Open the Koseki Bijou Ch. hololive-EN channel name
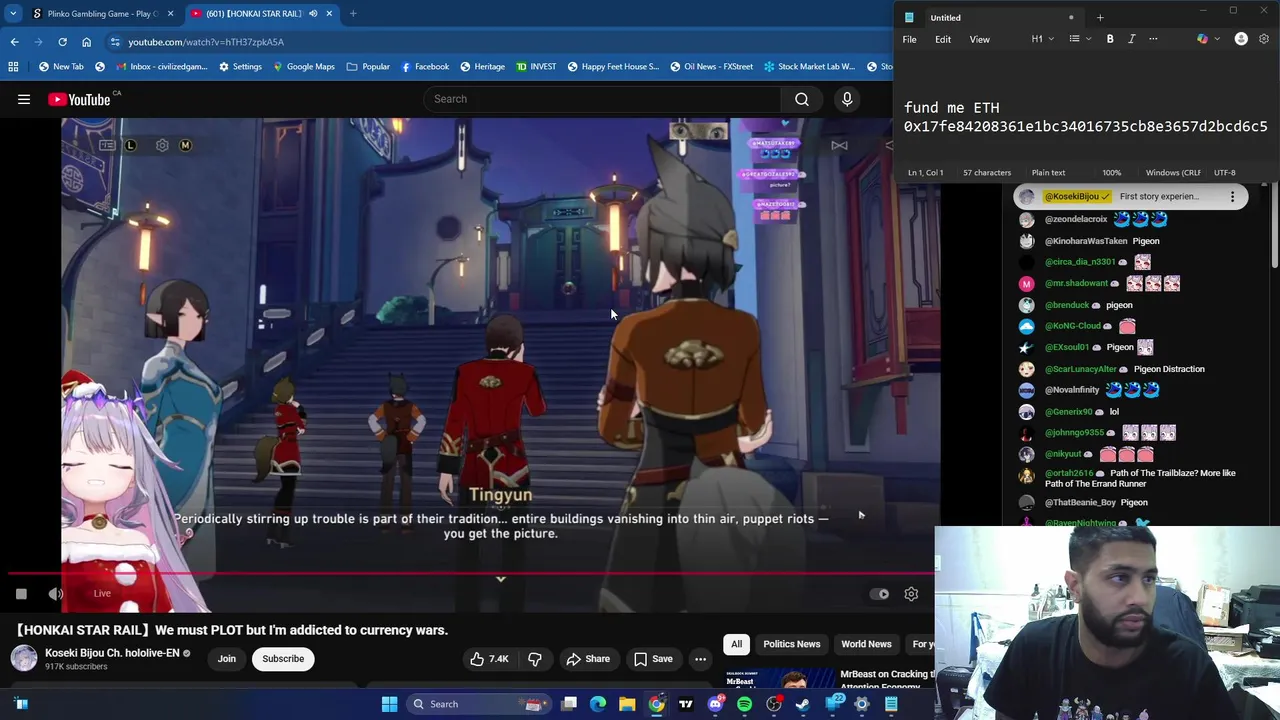The image size is (1280, 720). coord(112,653)
